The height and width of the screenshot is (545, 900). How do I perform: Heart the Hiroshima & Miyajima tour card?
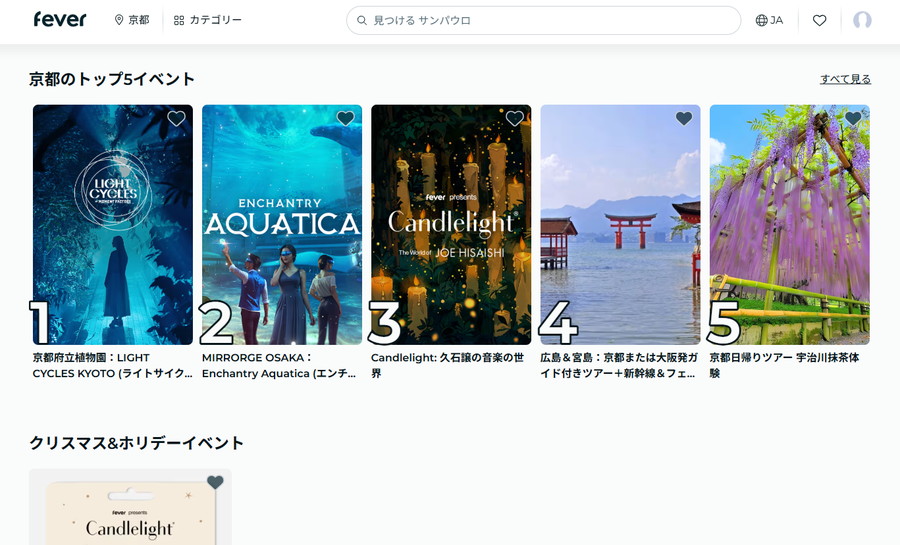coord(684,119)
